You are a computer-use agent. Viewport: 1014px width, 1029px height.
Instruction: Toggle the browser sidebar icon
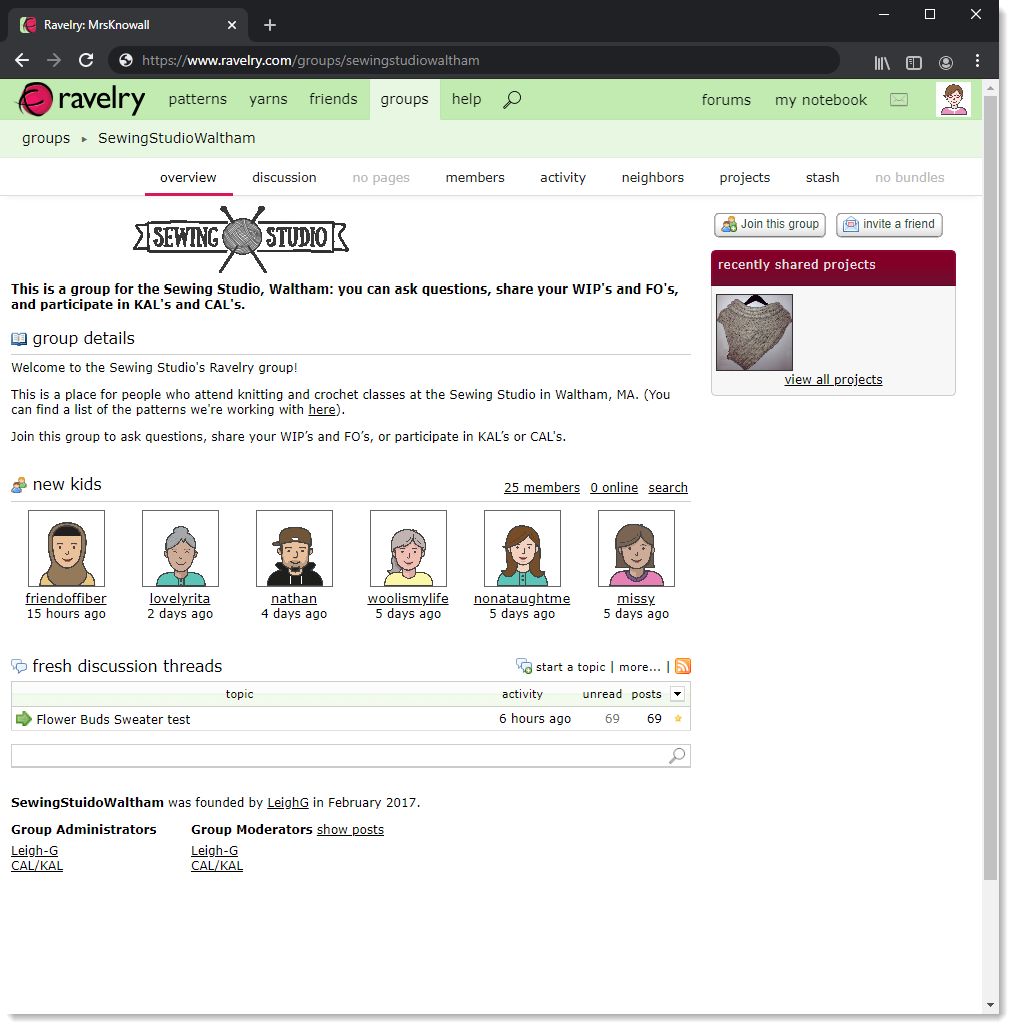click(x=914, y=62)
